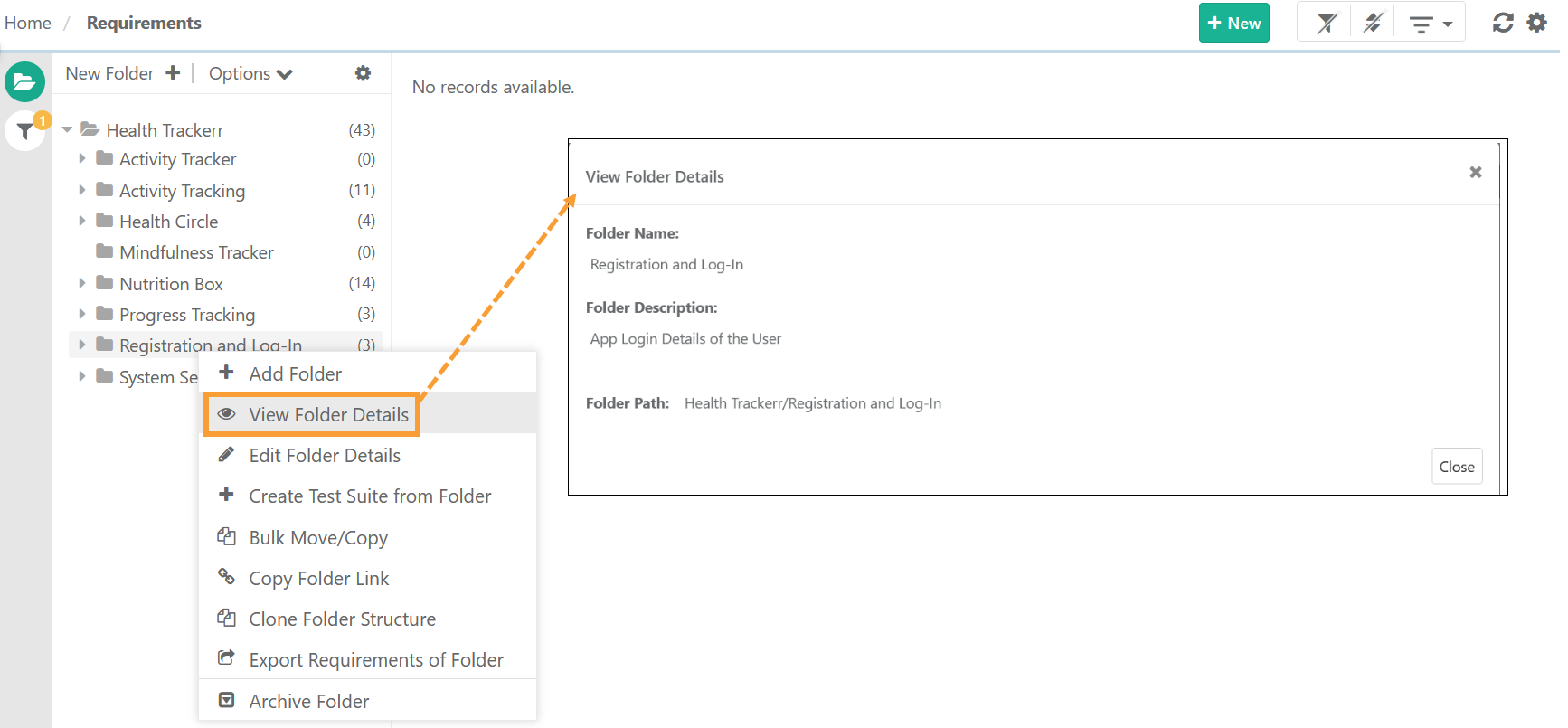Collapse the Health Trackerr root folder
This screenshot has width=1568, height=728.
click(x=67, y=130)
